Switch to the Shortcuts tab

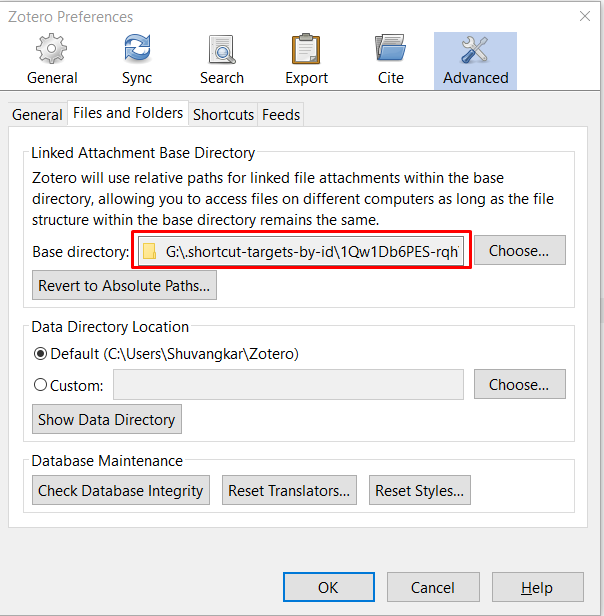click(223, 115)
